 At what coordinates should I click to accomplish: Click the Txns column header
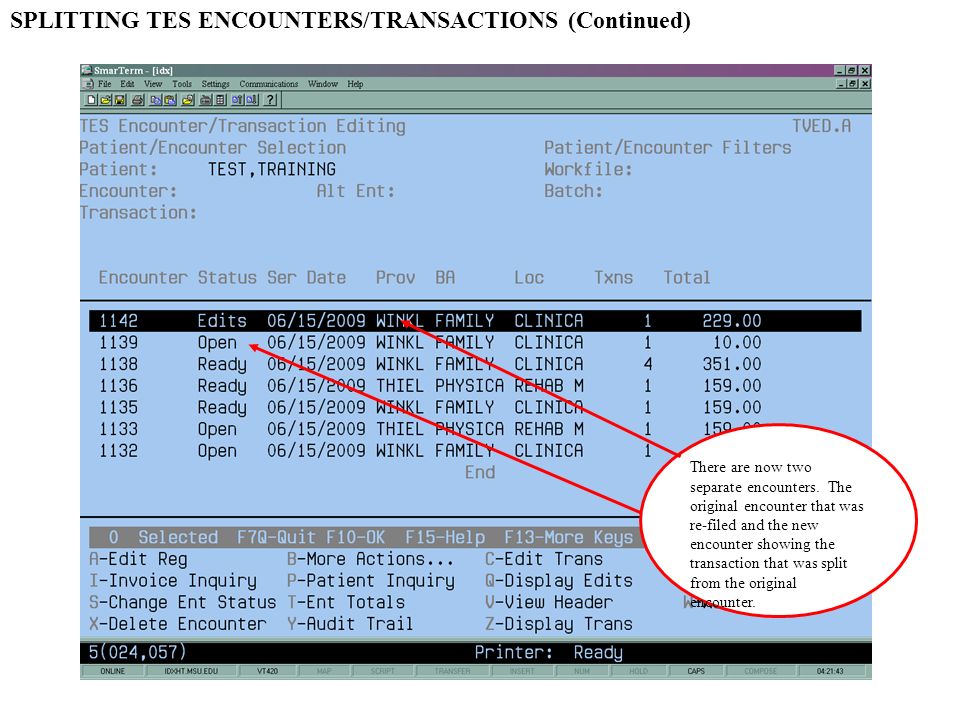613,277
